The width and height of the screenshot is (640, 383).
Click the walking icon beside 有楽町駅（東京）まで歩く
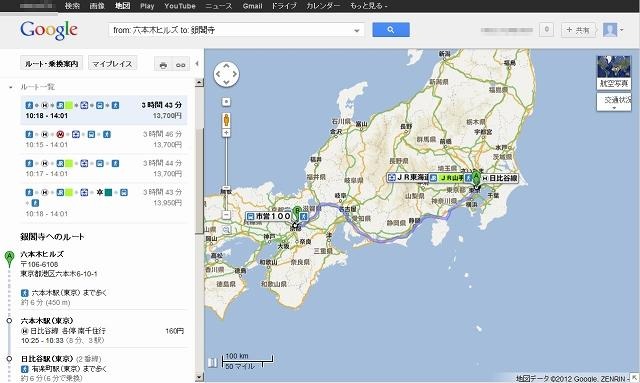click(24, 369)
